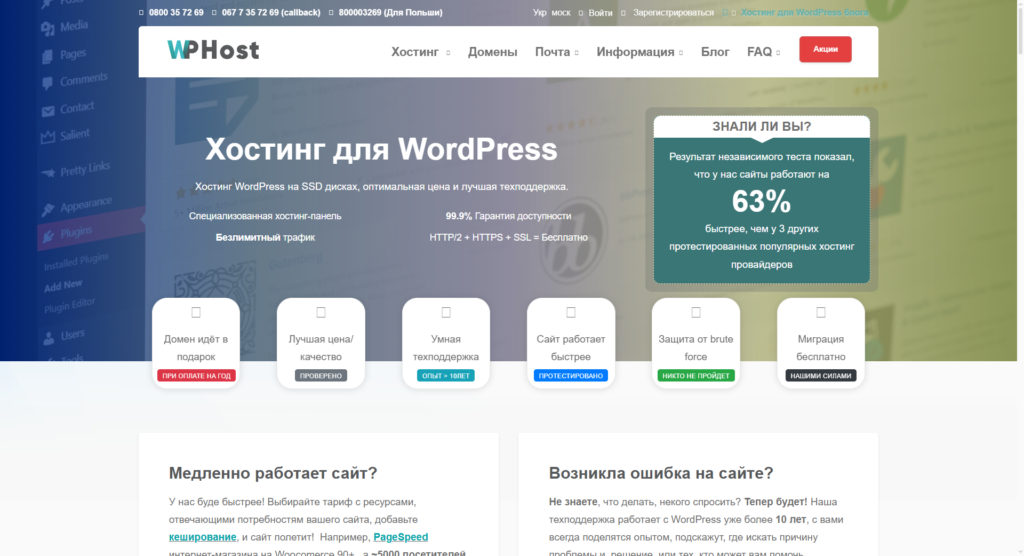The width and height of the screenshot is (1024, 556).
Task: Switch language to моск
Action: (x=561, y=12)
